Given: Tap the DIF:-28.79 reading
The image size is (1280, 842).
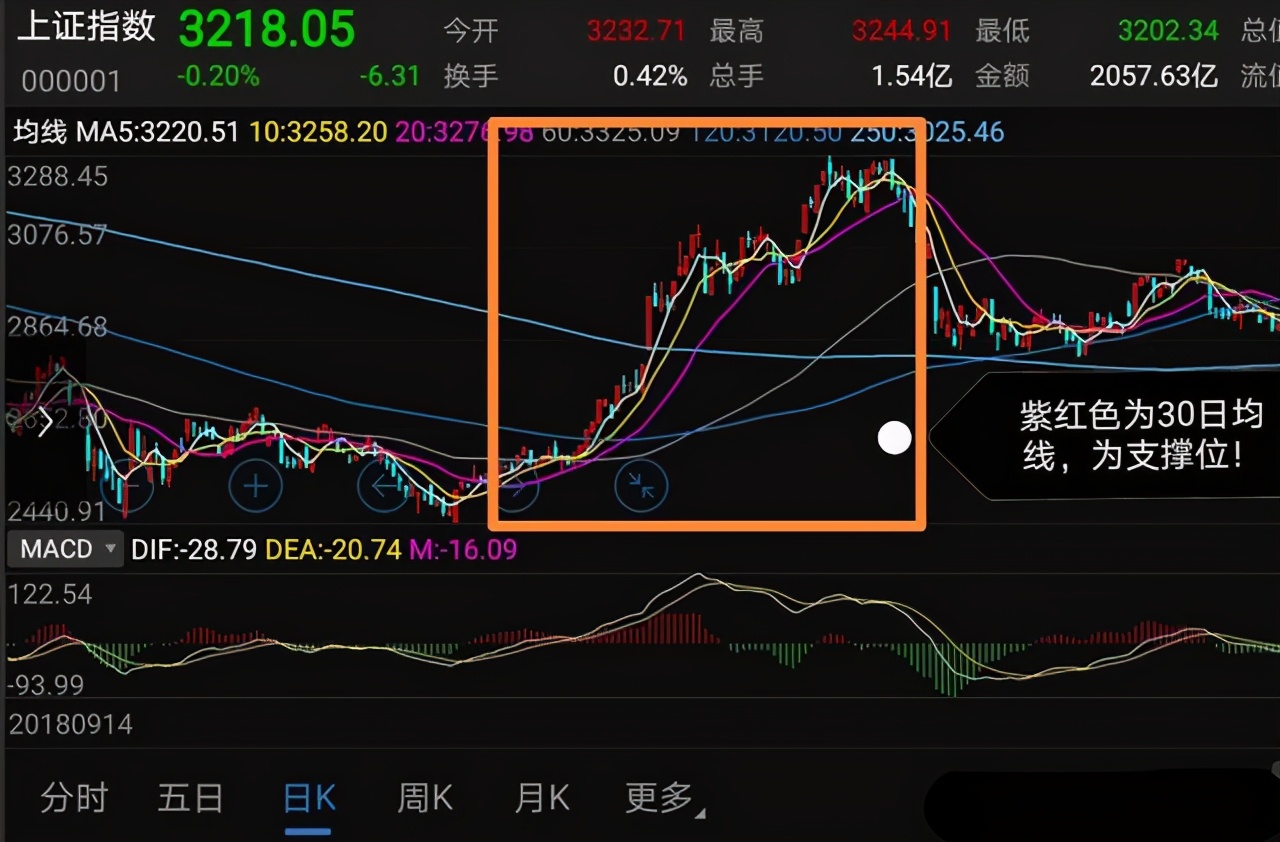Looking at the screenshot, I should 196,549.
